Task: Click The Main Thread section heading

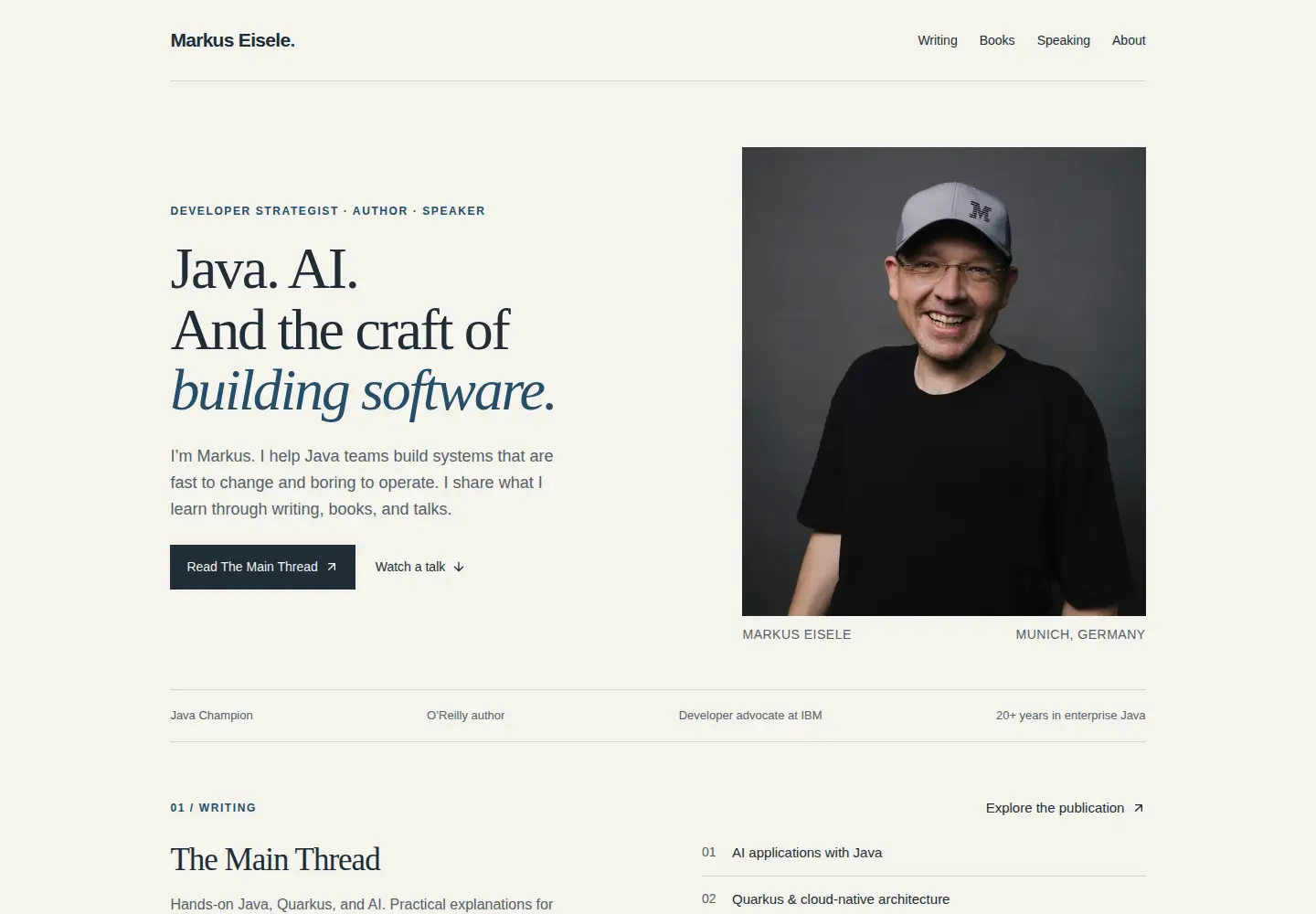Action: 275,859
